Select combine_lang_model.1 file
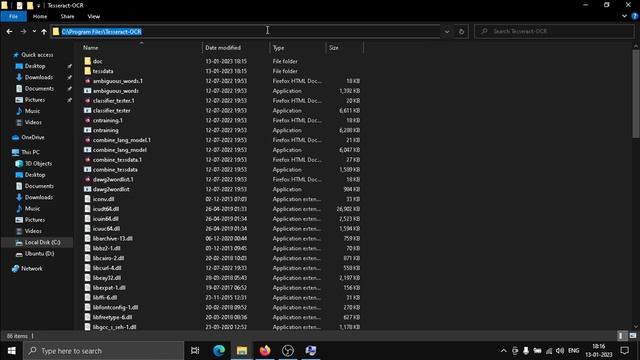This screenshot has width=640, height=360. point(122,140)
